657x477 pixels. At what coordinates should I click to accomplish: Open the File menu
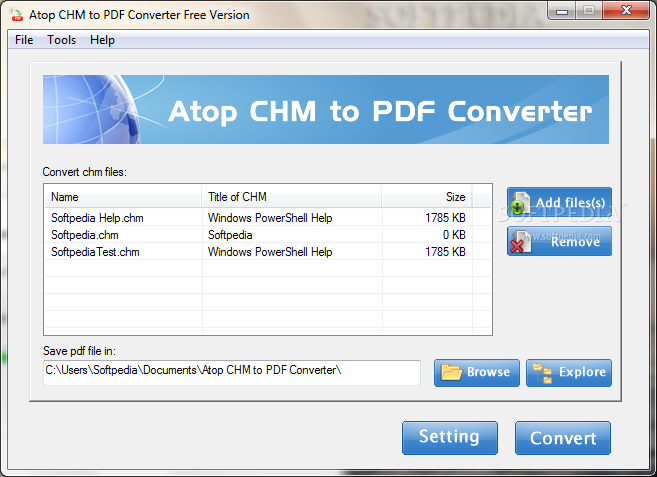coord(24,40)
